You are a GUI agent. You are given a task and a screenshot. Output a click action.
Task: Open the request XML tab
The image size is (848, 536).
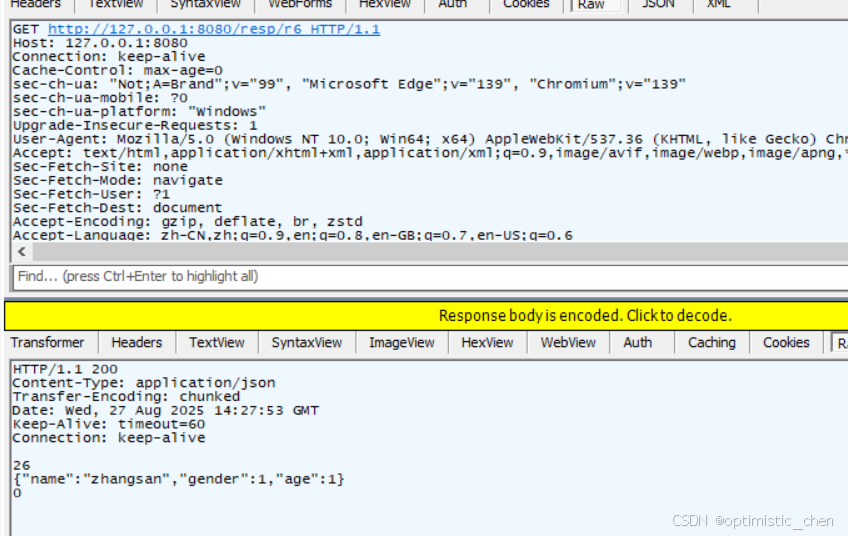(718, 4)
